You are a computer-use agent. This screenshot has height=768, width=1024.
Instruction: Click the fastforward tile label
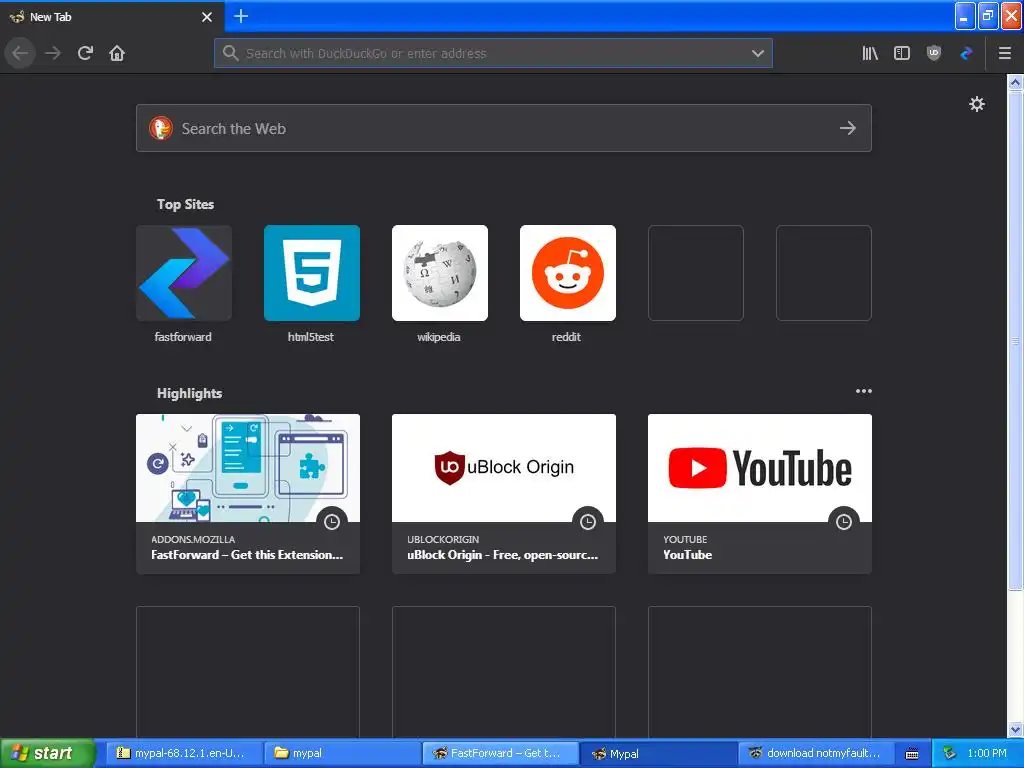point(183,337)
